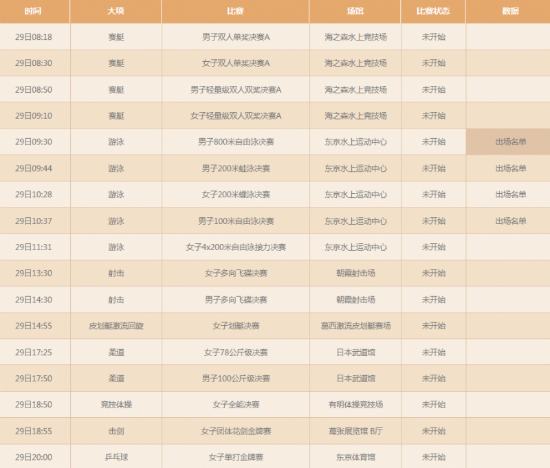Click the 大项 column header
This screenshot has height=468, width=550.
(x=116, y=11)
